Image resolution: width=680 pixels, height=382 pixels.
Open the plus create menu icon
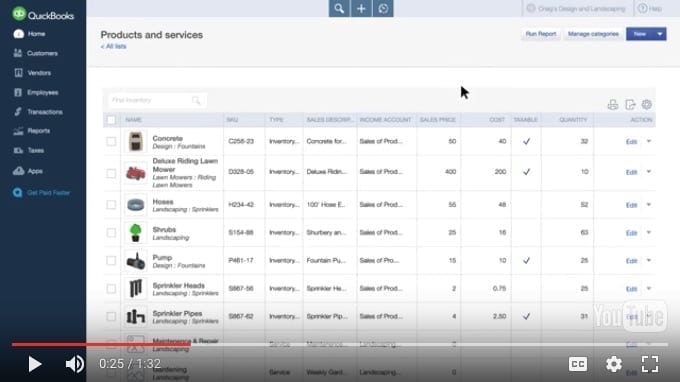[x=361, y=9]
